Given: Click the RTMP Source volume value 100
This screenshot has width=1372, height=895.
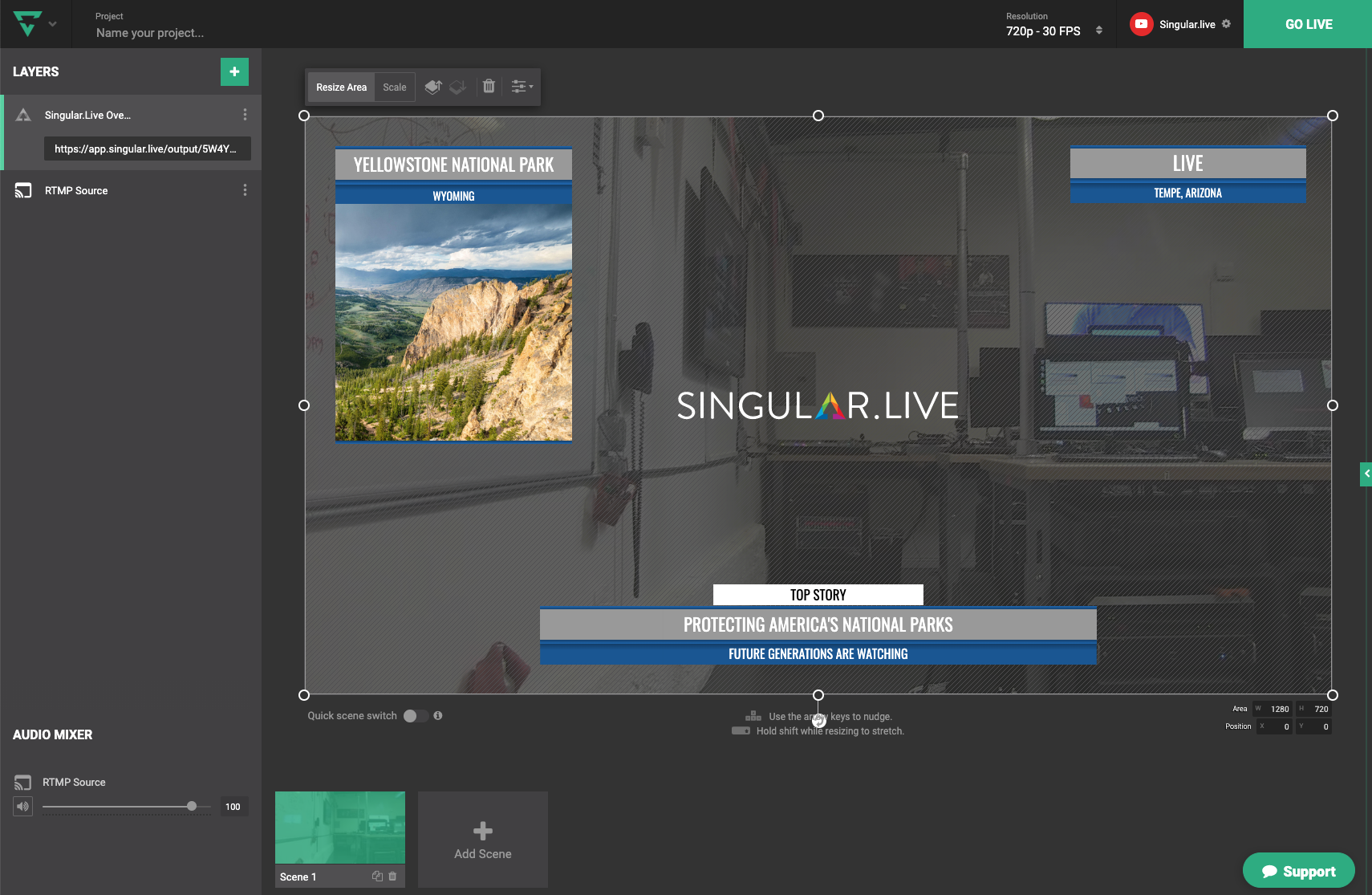Looking at the screenshot, I should pos(233,807).
